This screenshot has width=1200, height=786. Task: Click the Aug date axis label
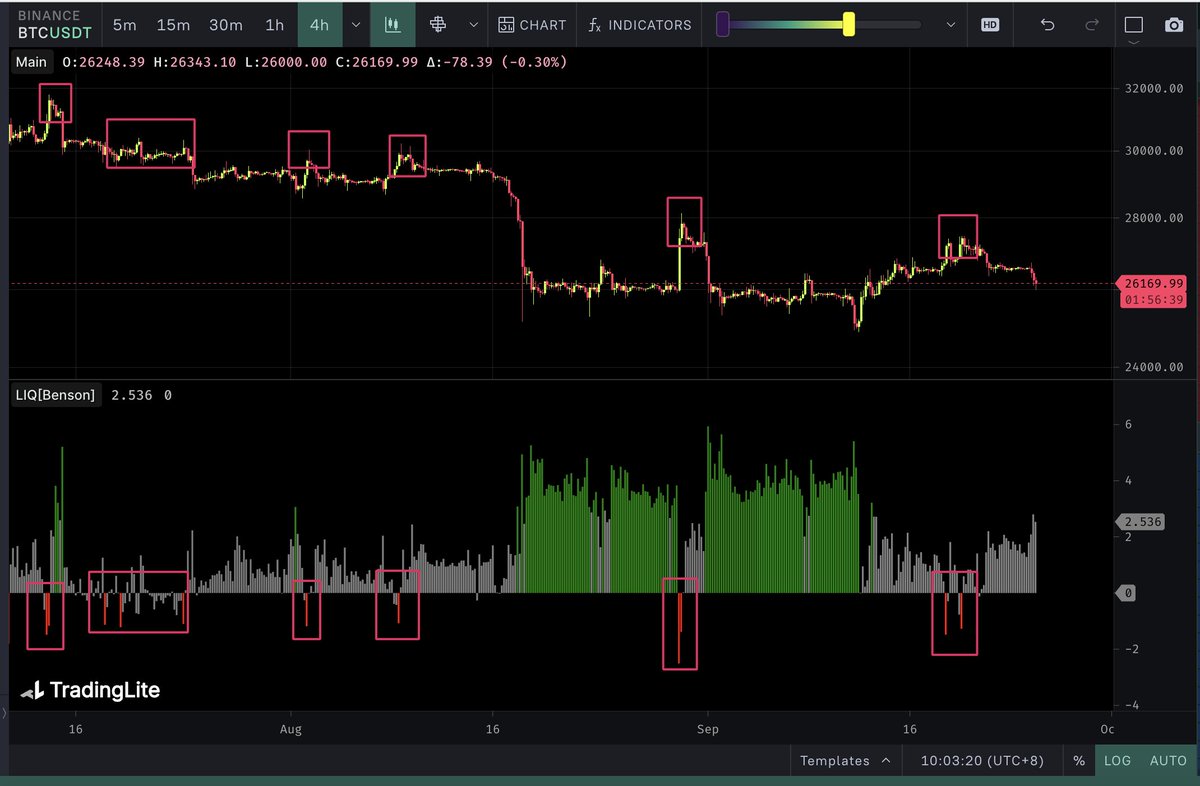click(x=292, y=730)
